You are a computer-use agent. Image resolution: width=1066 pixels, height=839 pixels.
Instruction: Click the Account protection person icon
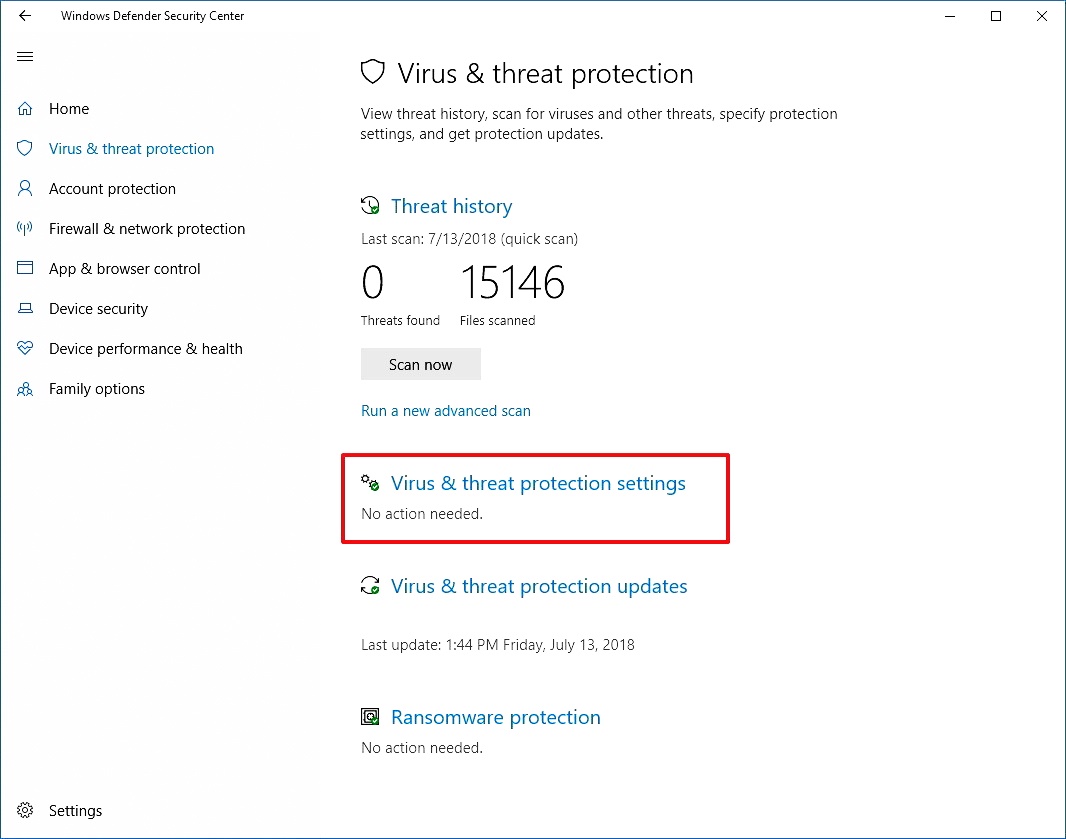pyautogui.click(x=25, y=188)
